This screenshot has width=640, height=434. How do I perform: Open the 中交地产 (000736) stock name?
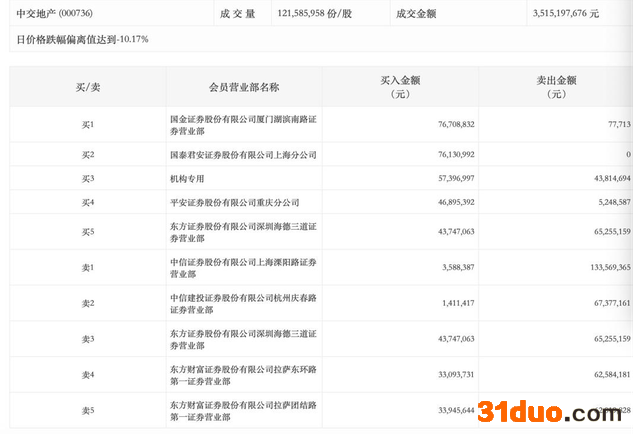click(60, 14)
